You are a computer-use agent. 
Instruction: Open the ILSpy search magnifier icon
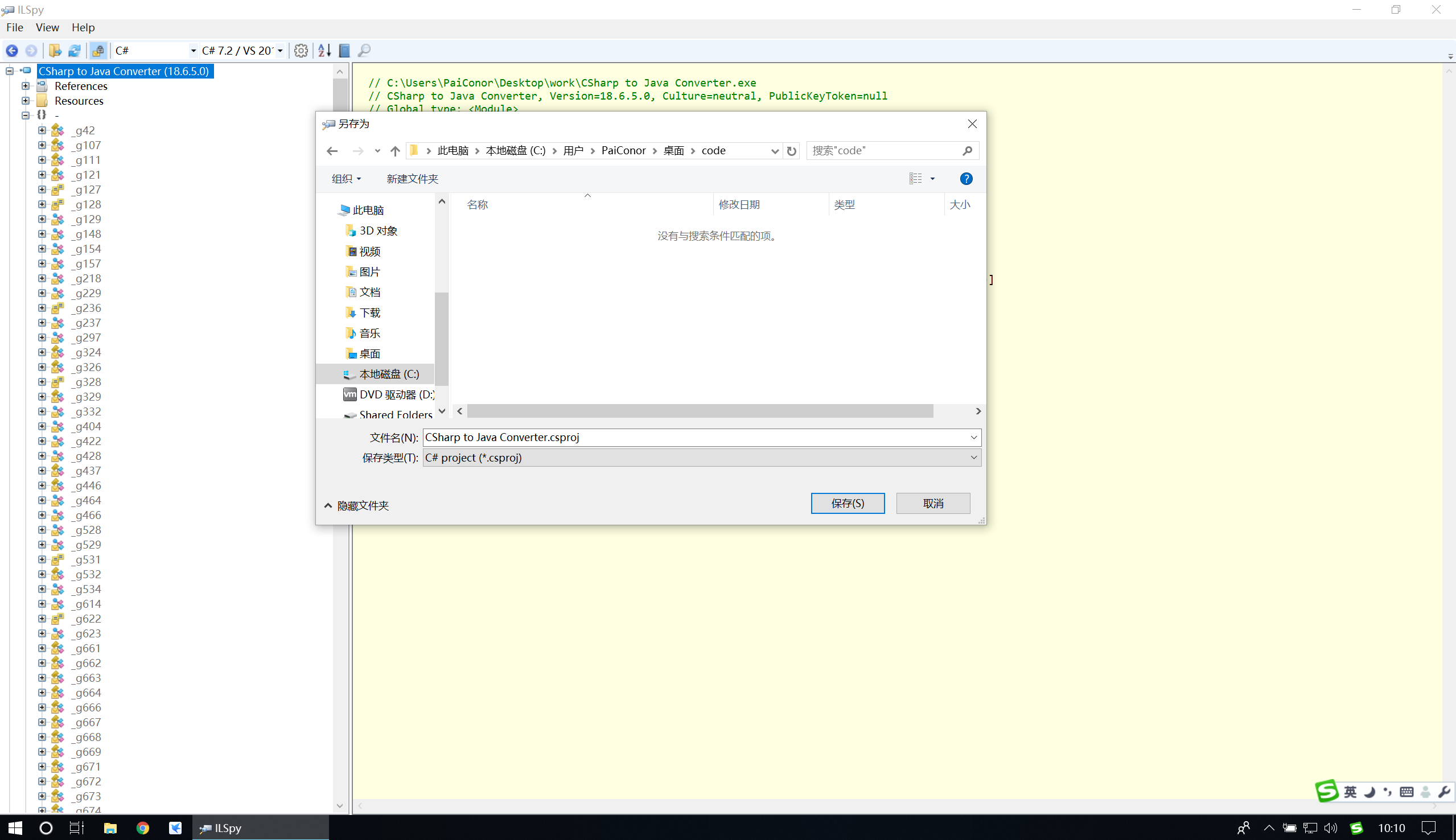(x=364, y=51)
